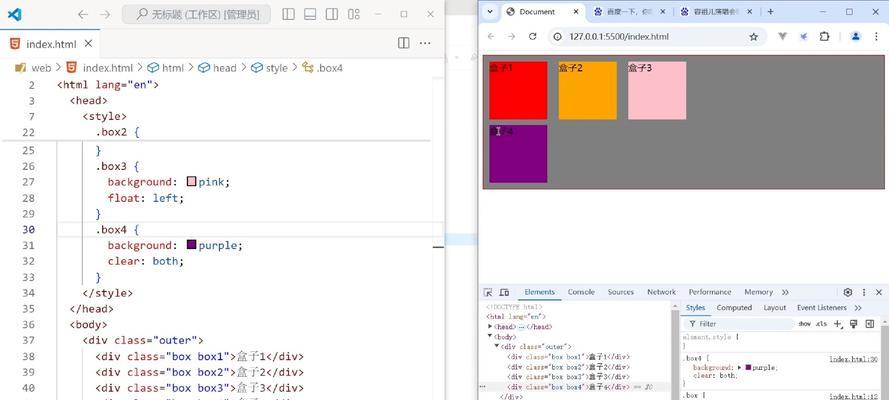The image size is (889, 400).
Task: Open the Chrome three-dot menu
Action: (x=877, y=36)
